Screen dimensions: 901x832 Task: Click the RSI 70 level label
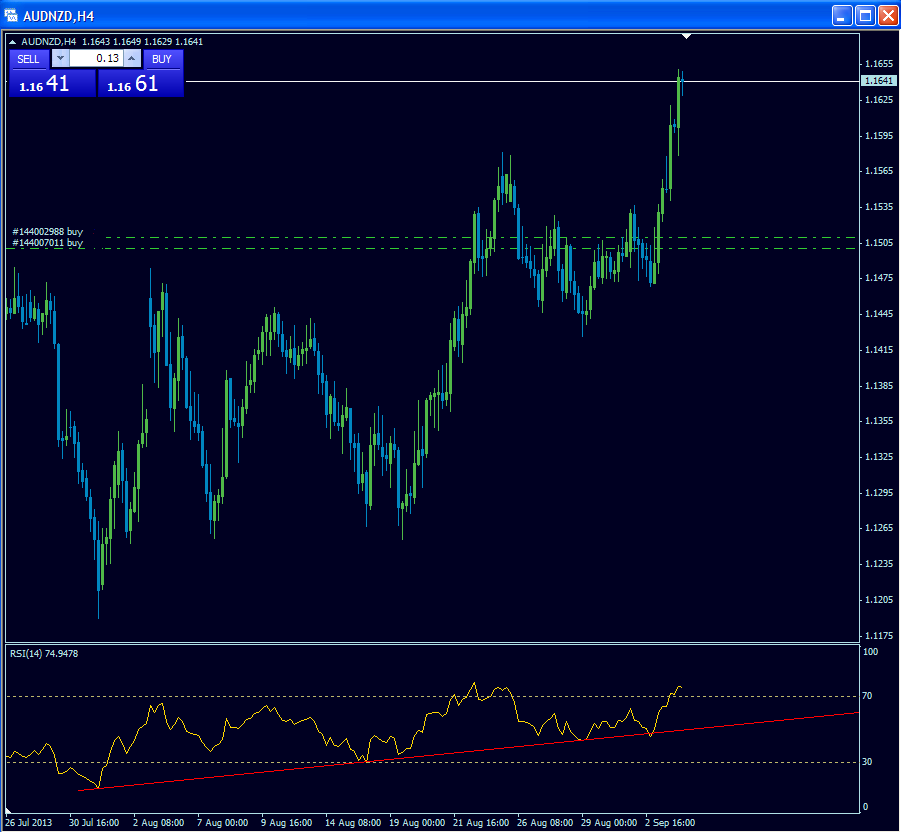point(867,696)
